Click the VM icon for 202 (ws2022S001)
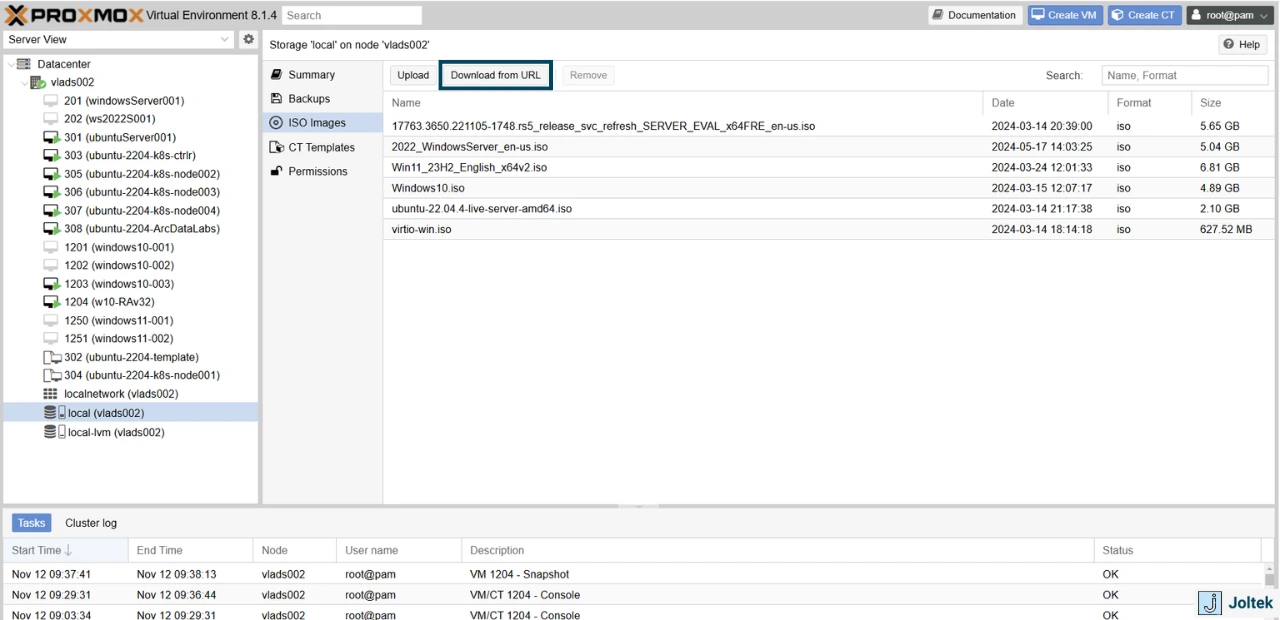This screenshot has width=1280, height=620. point(52,119)
